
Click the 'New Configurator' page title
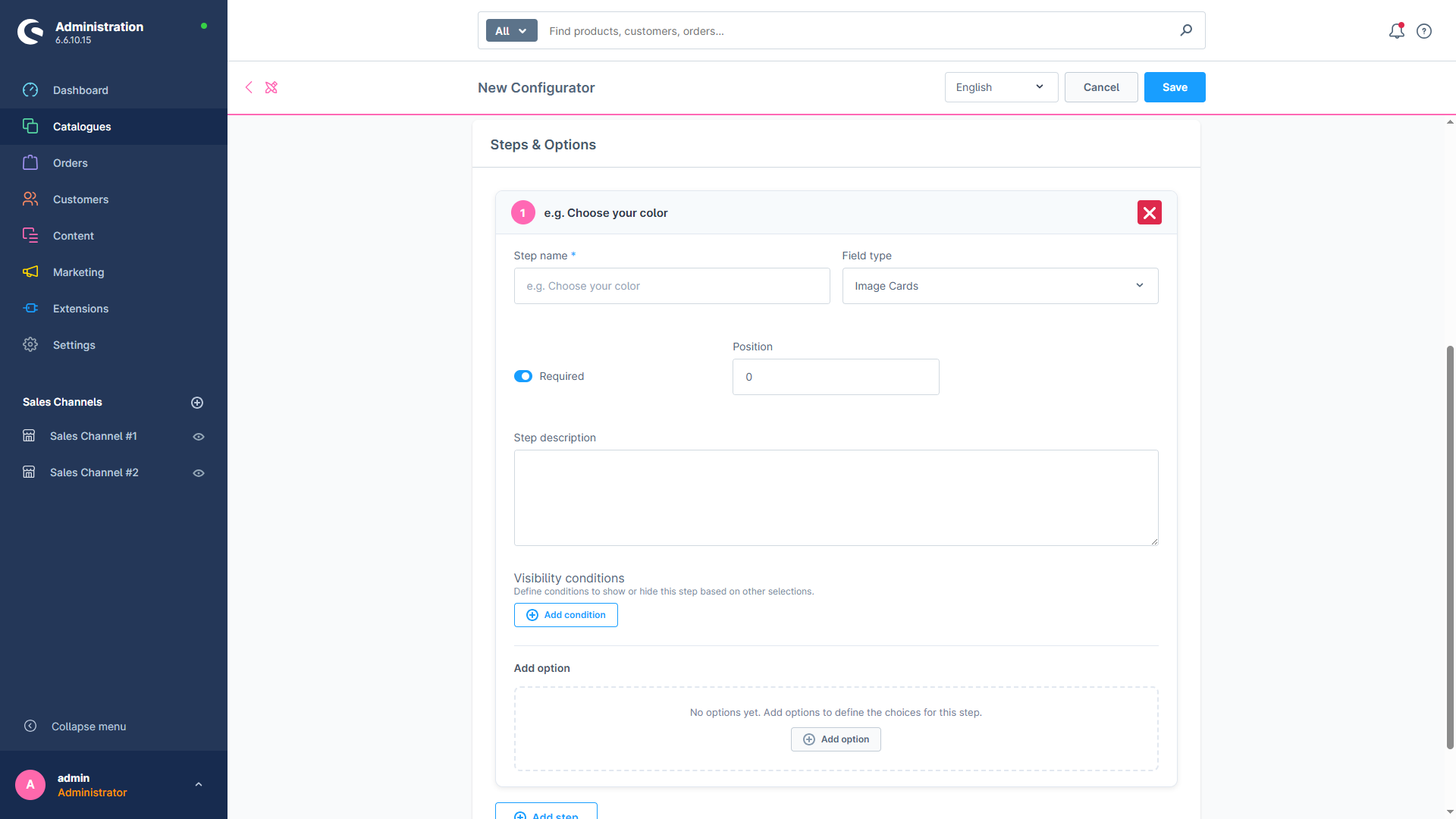[x=536, y=87]
